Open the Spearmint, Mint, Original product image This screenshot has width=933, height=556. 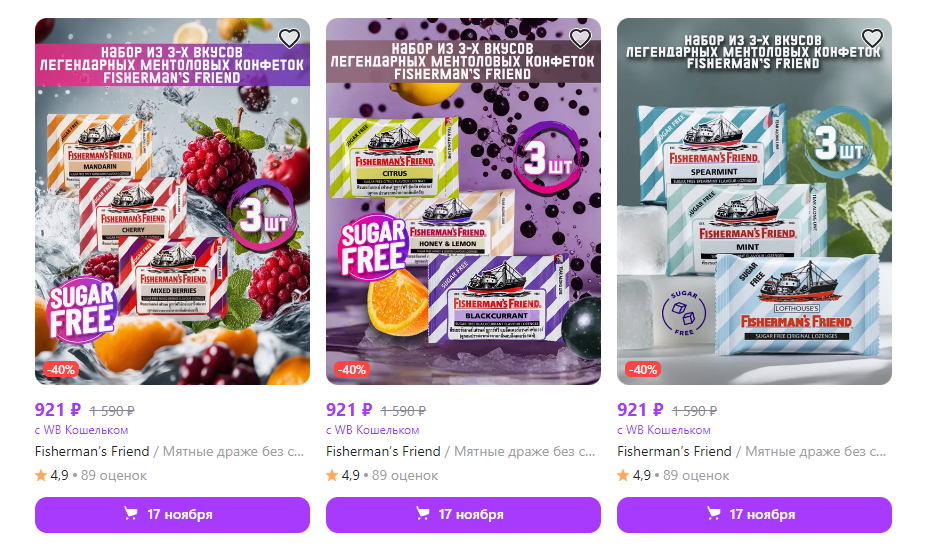(x=754, y=201)
